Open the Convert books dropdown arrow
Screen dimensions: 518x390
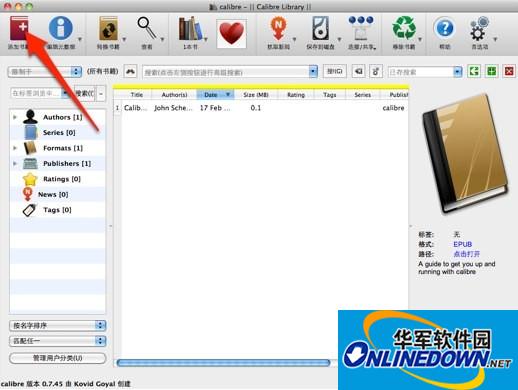pyautogui.click(x=124, y=39)
